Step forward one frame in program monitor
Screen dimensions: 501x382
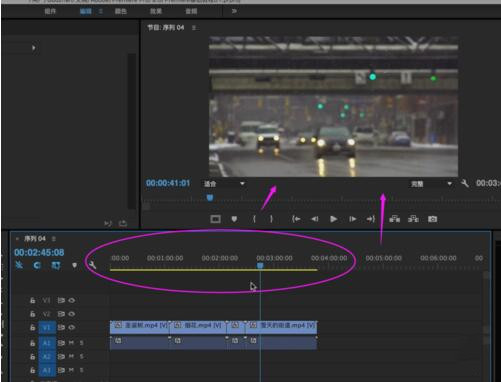352,219
